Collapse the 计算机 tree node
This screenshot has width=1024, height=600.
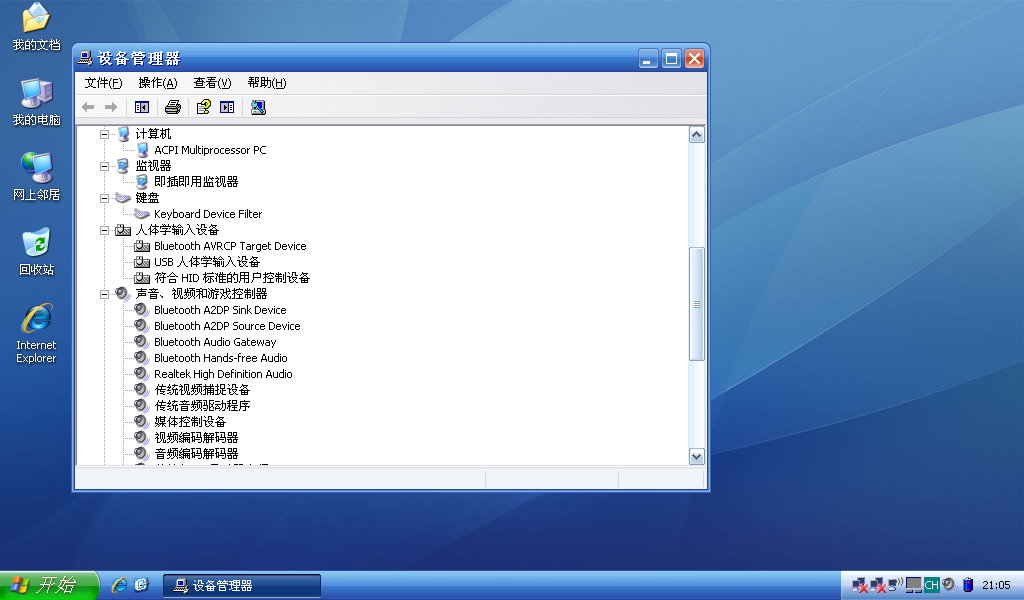point(105,134)
